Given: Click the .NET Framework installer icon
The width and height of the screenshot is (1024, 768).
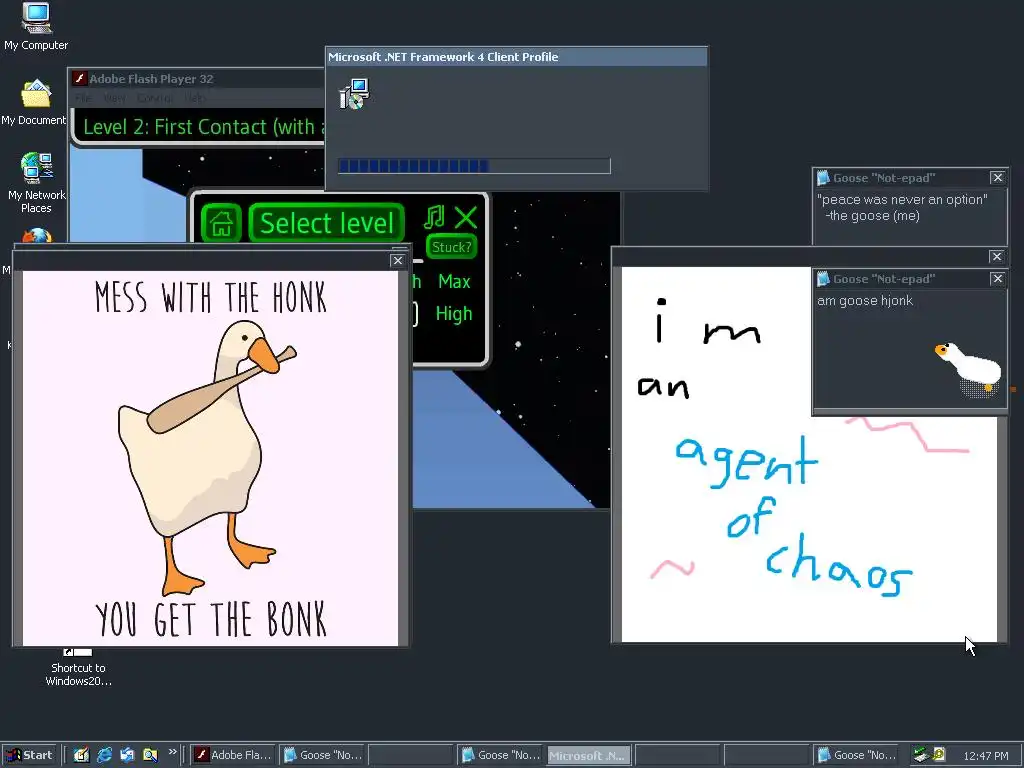Looking at the screenshot, I should [355, 93].
